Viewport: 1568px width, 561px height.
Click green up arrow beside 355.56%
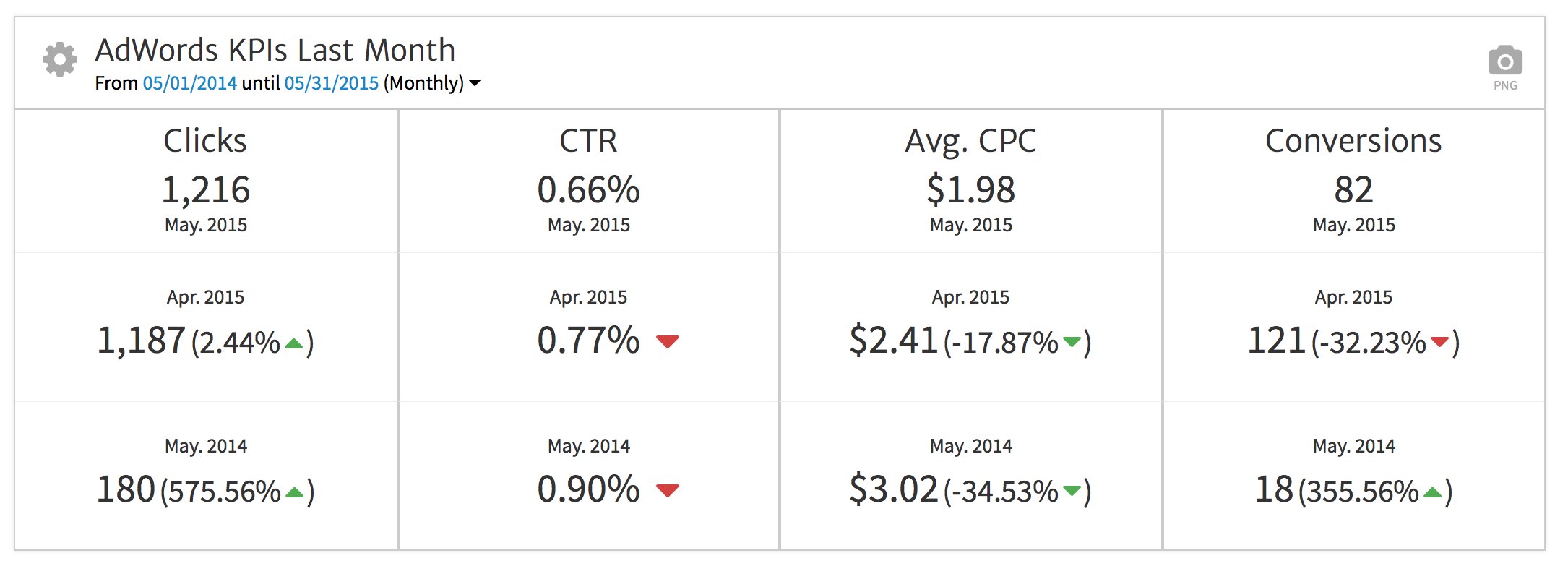(1432, 492)
